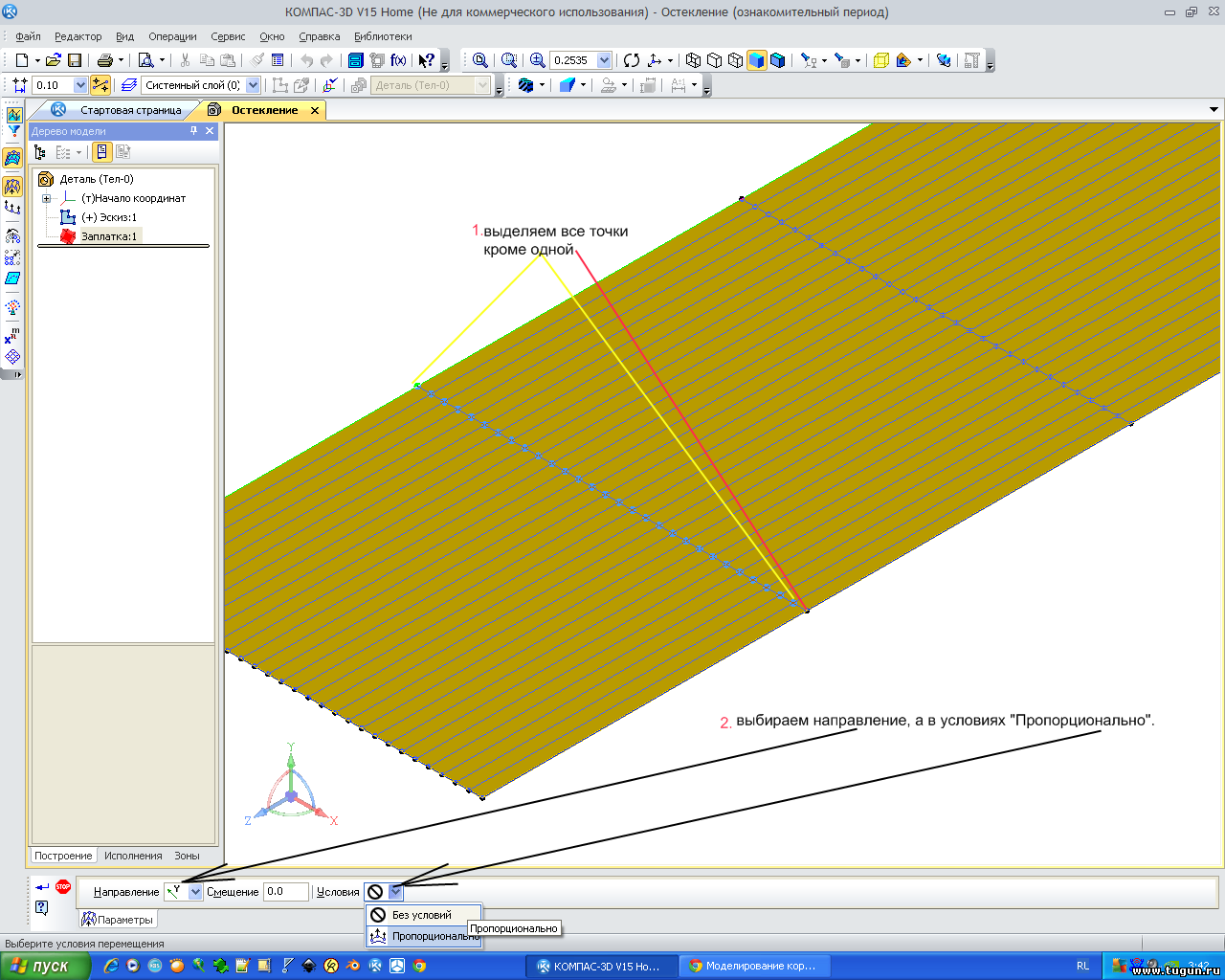Screen dimensions: 1225x980
Task: Open orientation dropdown arrow next to axes icon
Action: [x=670, y=60]
